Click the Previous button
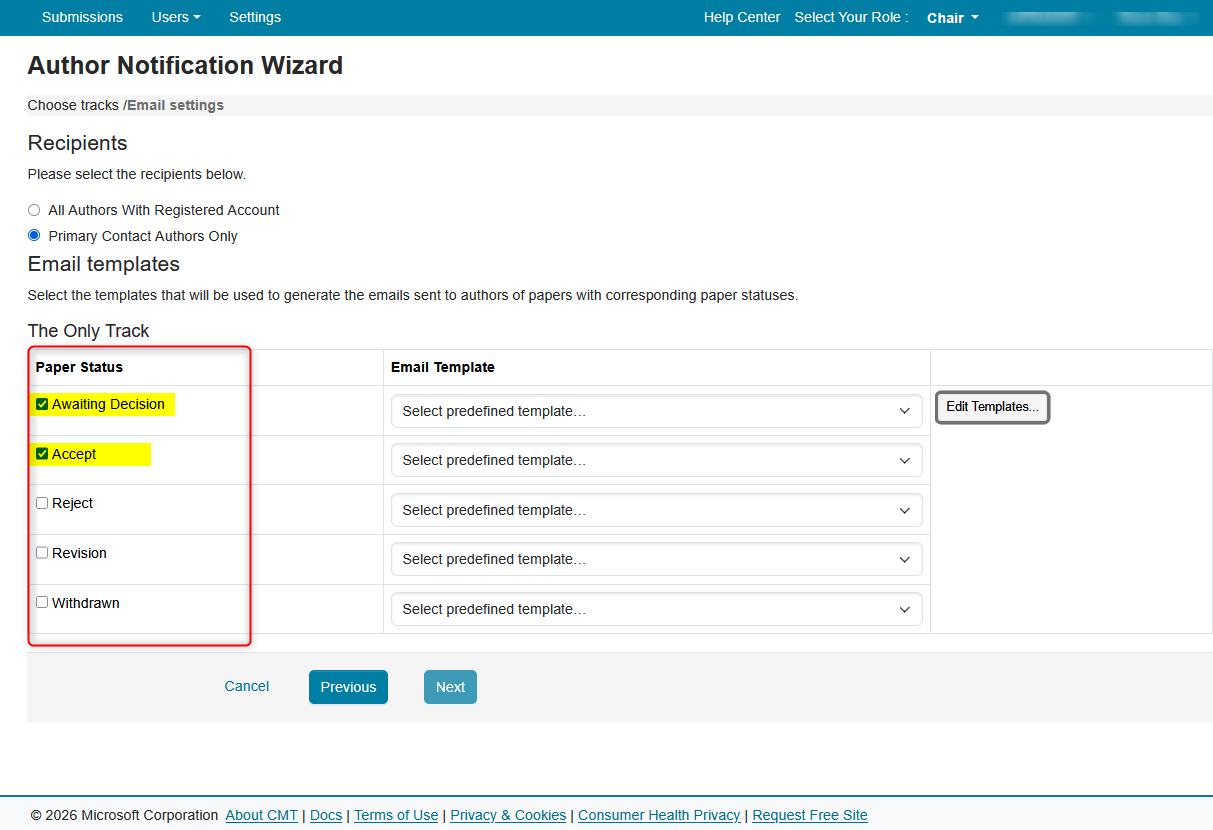Viewport: 1213px width, 830px height. tap(348, 687)
